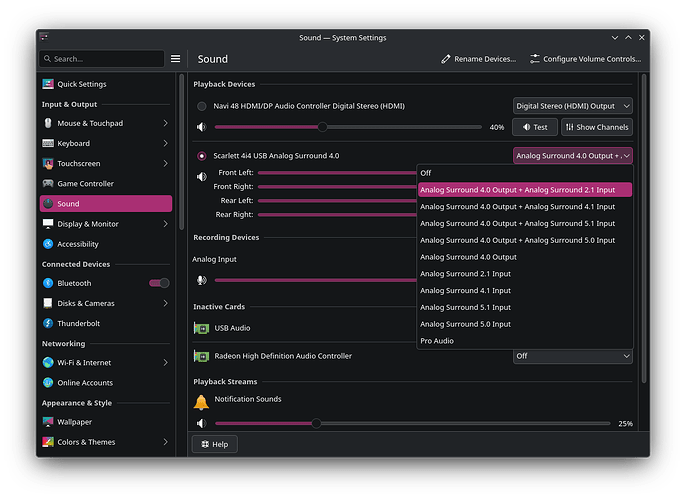Viewport: 686px width, 500px height.
Task: Select Scarlett 4i4 USB radio button
Action: (202, 156)
